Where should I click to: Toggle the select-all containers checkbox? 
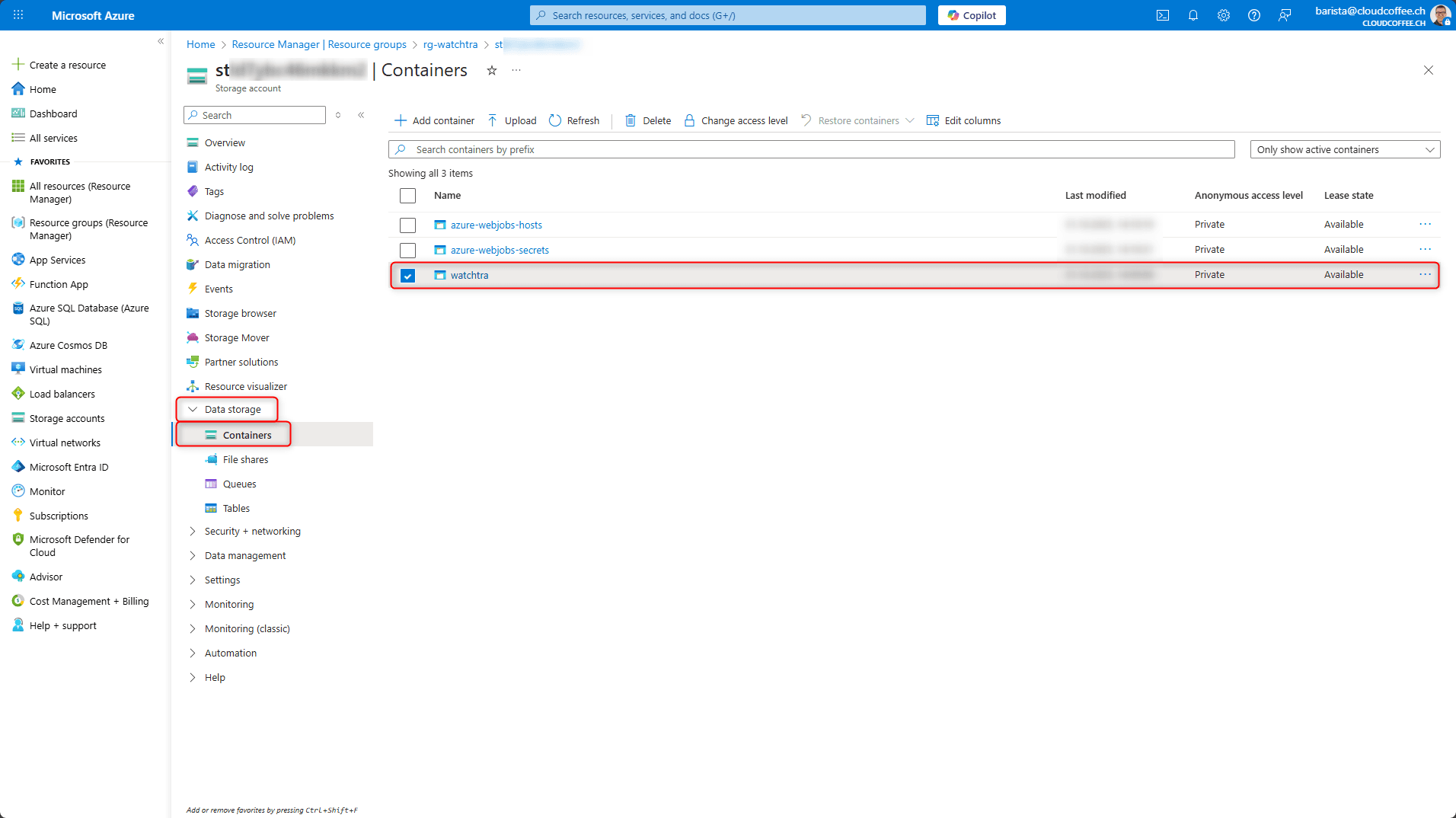(408, 196)
